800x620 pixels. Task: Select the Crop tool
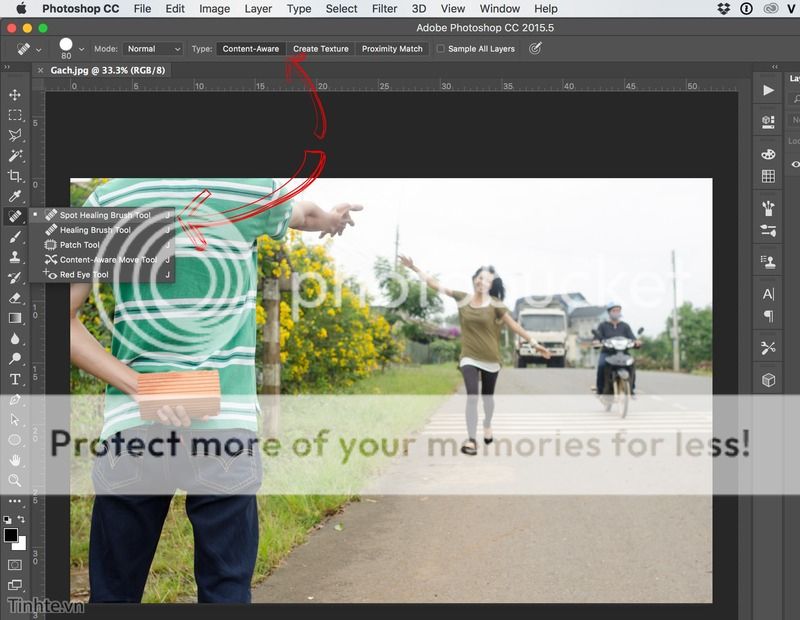(15, 175)
